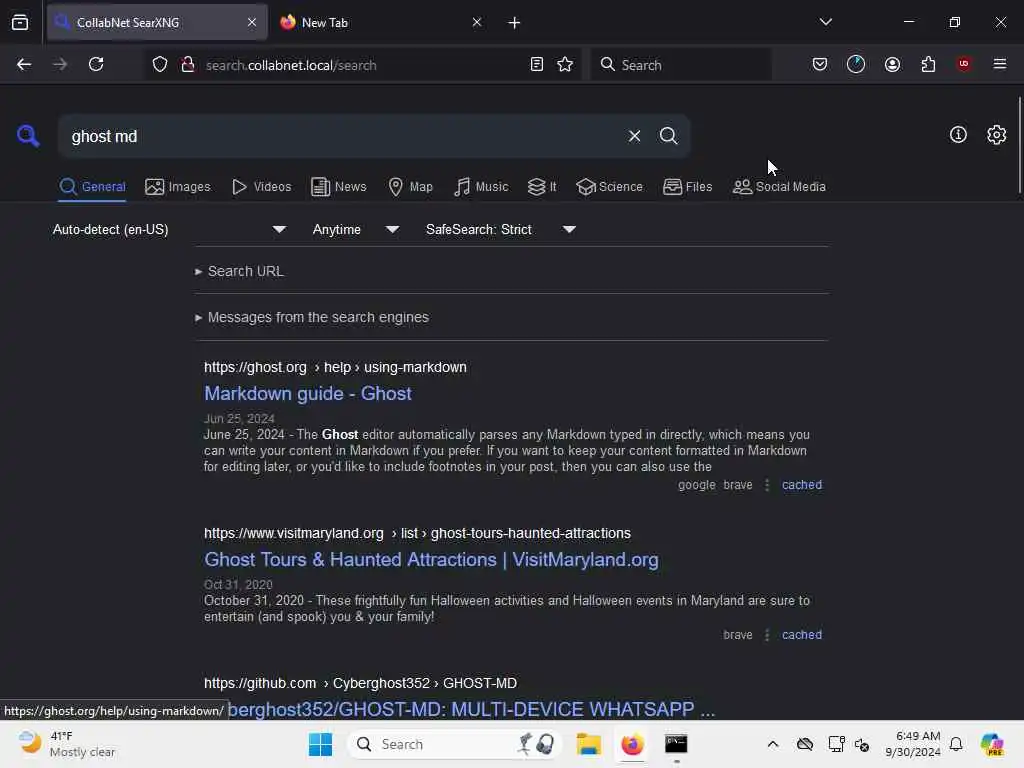Open Firefox application menu
The image size is (1024, 768).
[999, 64]
